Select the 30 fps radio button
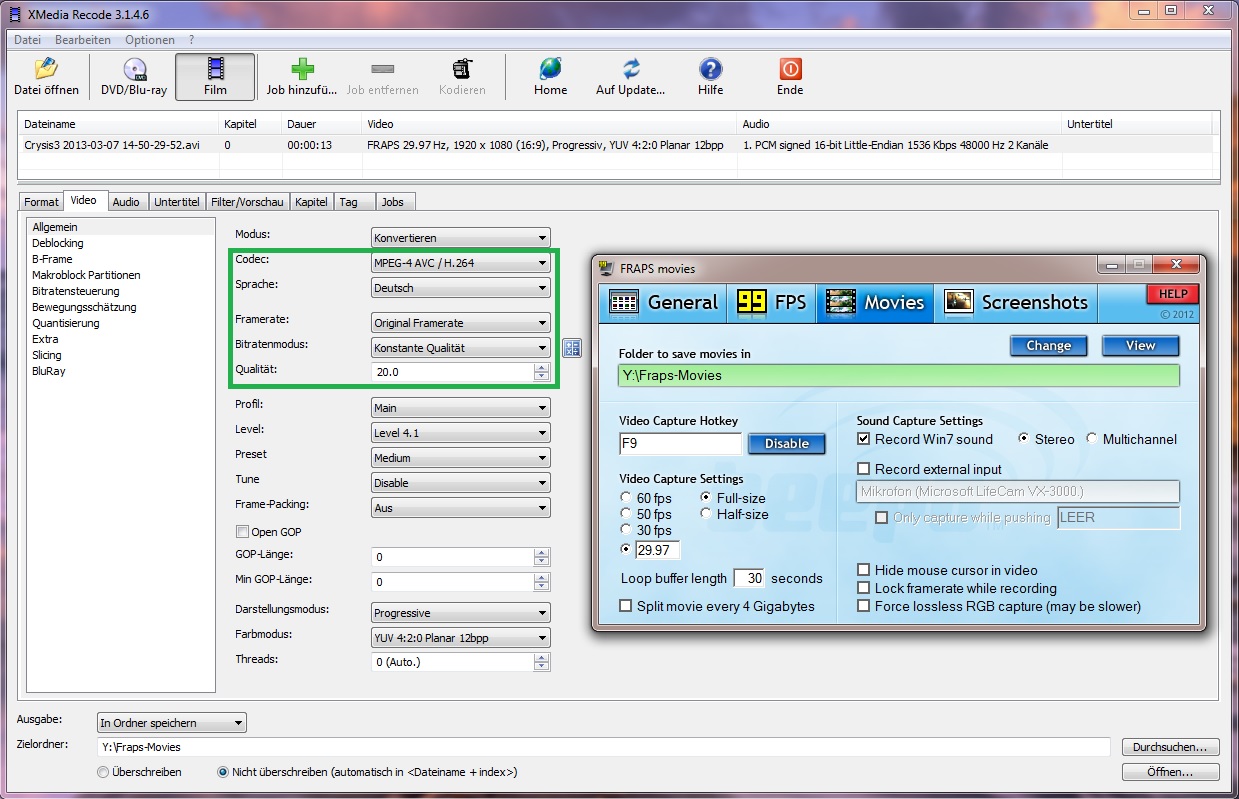The width and height of the screenshot is (1239, 799). (x=626, y=530)
